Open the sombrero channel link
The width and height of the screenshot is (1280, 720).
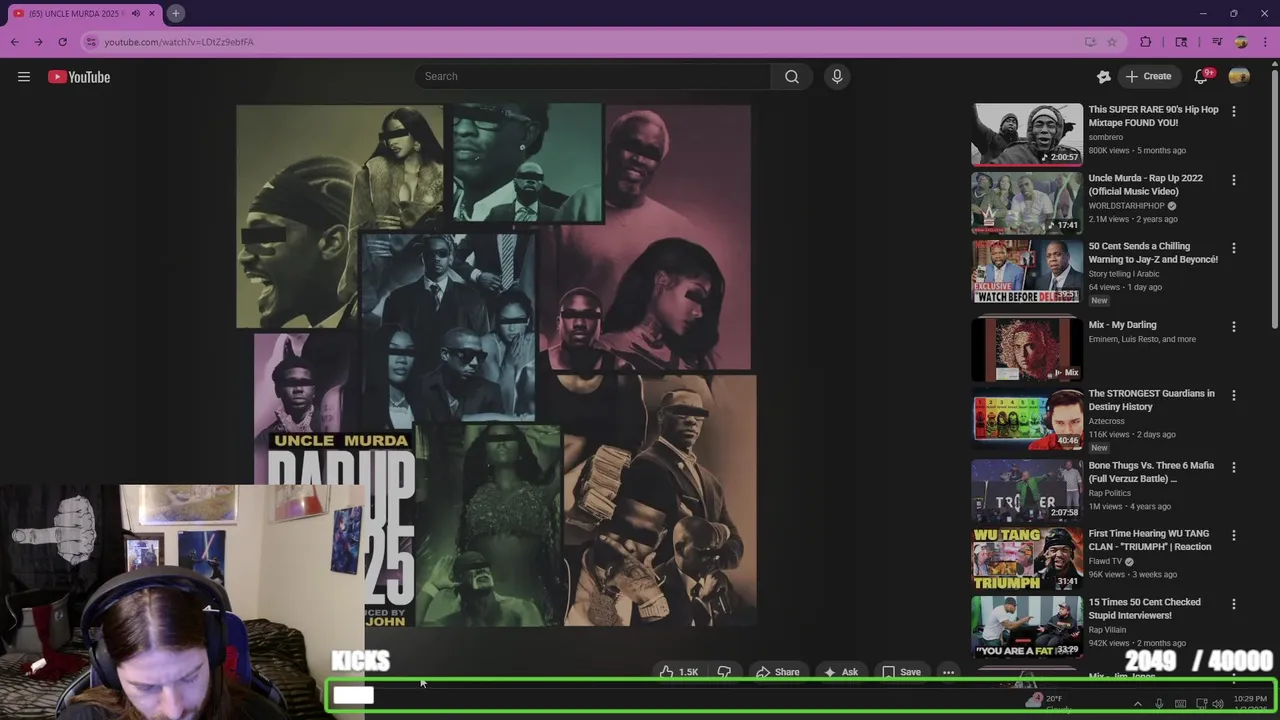click(x=1106, y=137)
